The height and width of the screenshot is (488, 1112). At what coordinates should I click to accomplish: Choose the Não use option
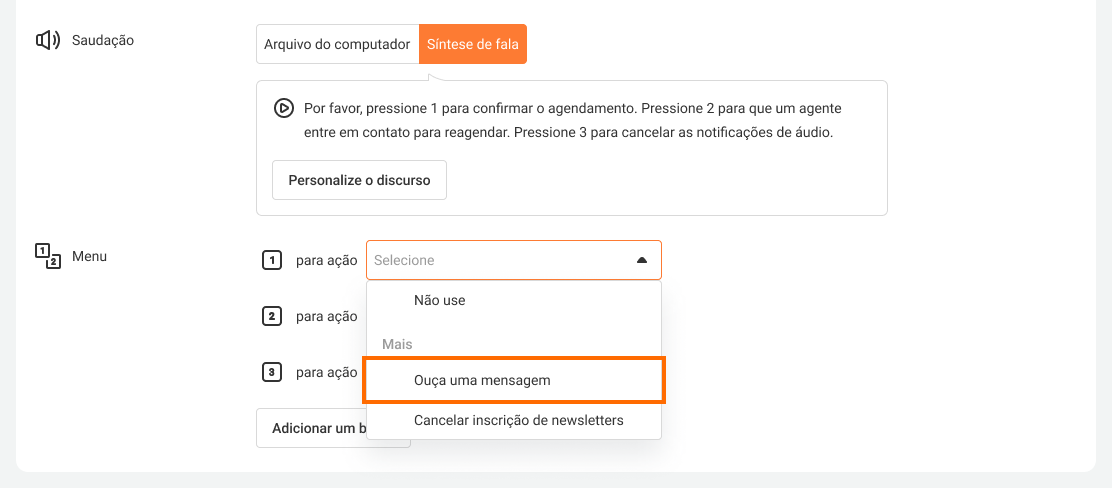point(439,300)
